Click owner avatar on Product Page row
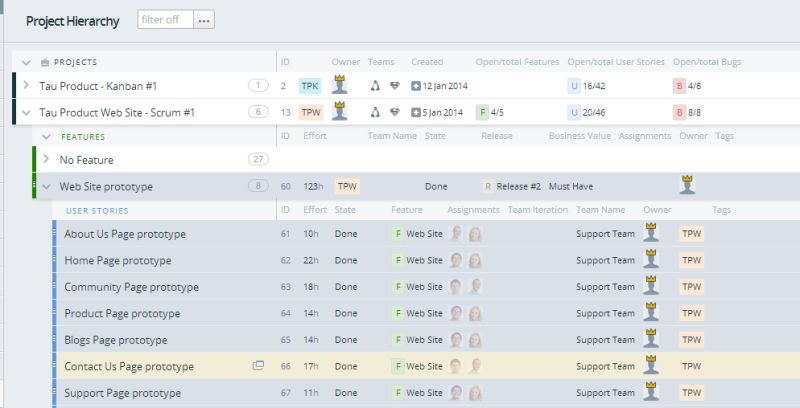This screenshot has width=800, height=408. pyautogui.click(x=651, y=312)
